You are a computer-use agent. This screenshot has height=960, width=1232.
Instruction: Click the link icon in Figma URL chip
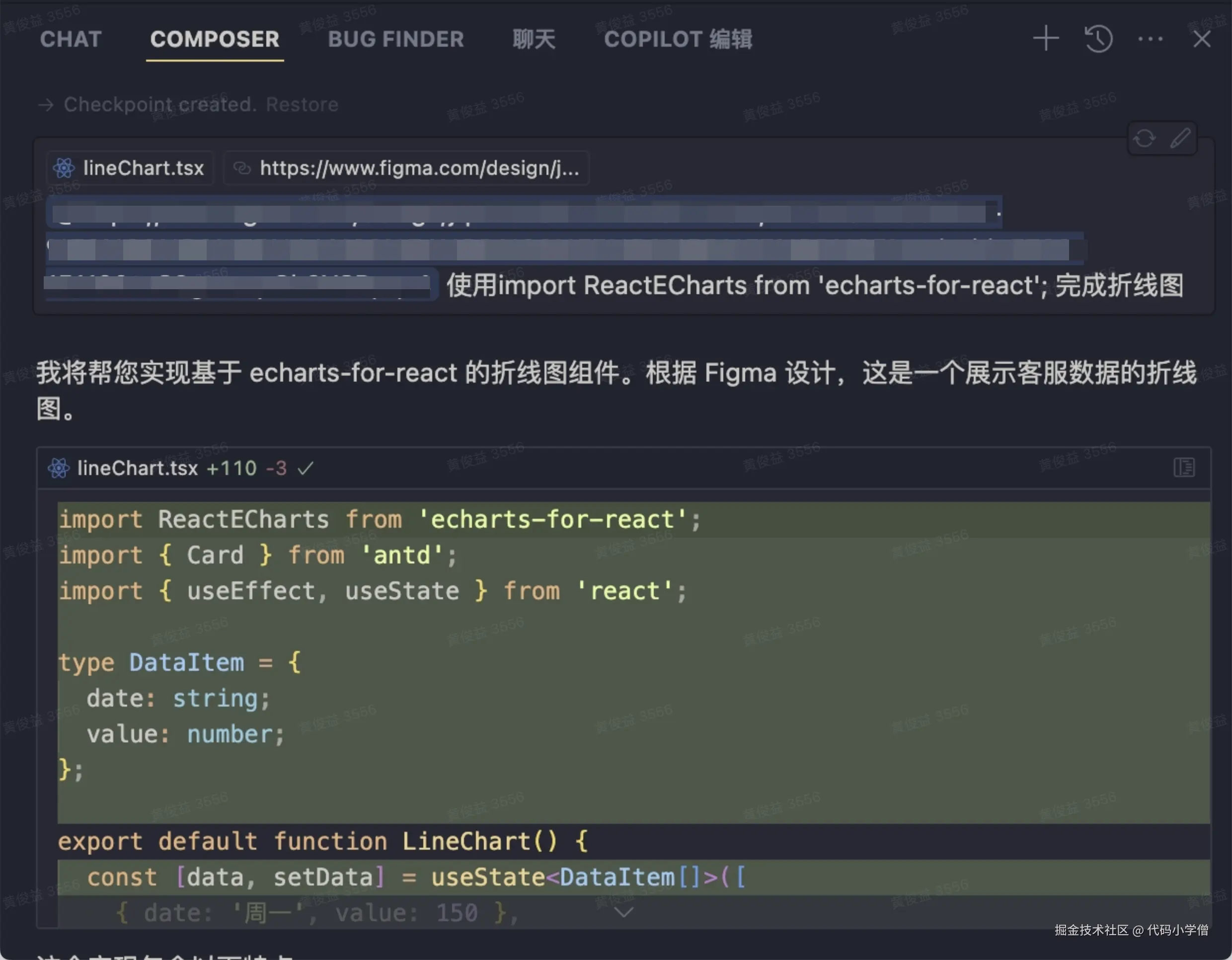(x=242, y=168)
